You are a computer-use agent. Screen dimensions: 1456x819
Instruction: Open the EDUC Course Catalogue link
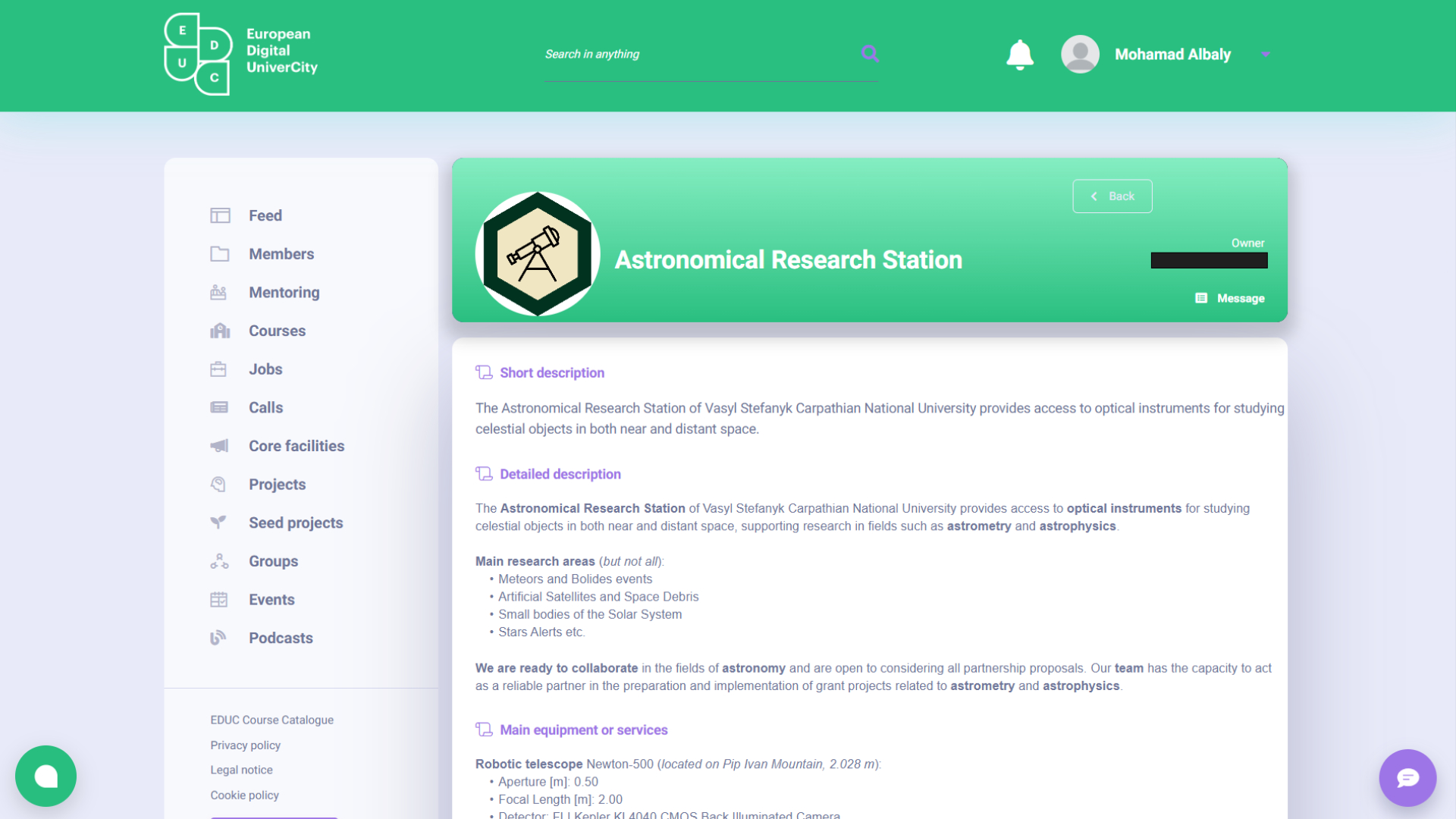coord(271,720)
